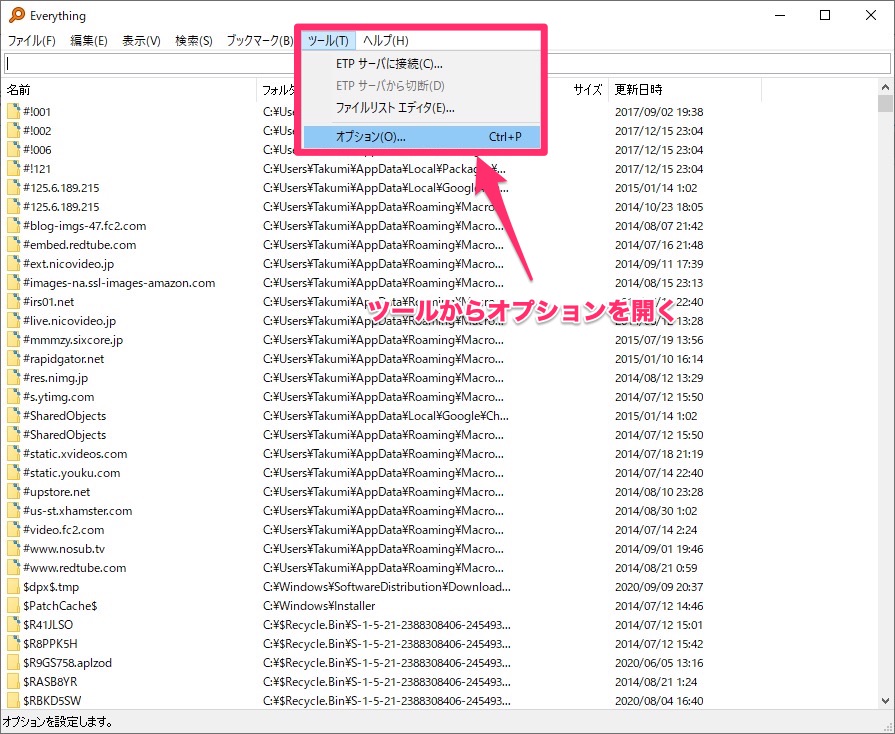Open the ブックマーク(B) menu
Screen dimensions: 895x734
tap(259, 41)
